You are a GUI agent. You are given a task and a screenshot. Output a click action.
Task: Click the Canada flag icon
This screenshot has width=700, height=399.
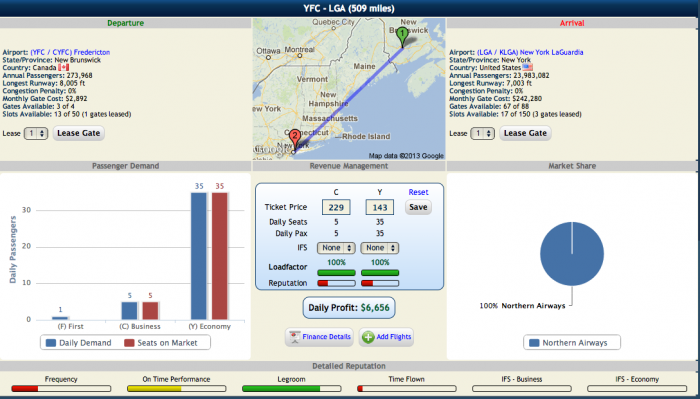pos(64,67)
